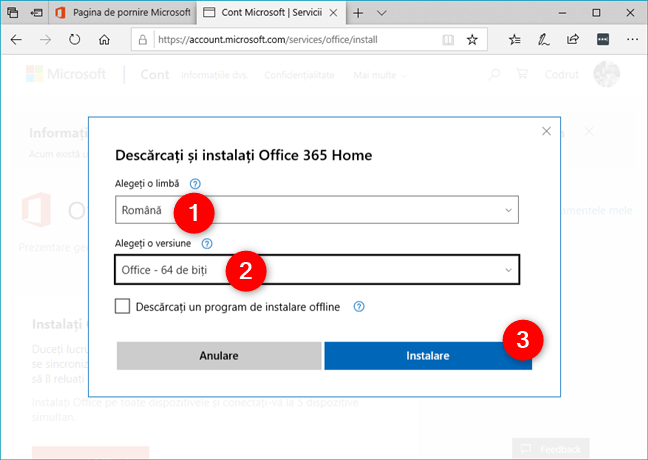Refresh the current page
The image size is (648, 460).
(x=74, y=40)
